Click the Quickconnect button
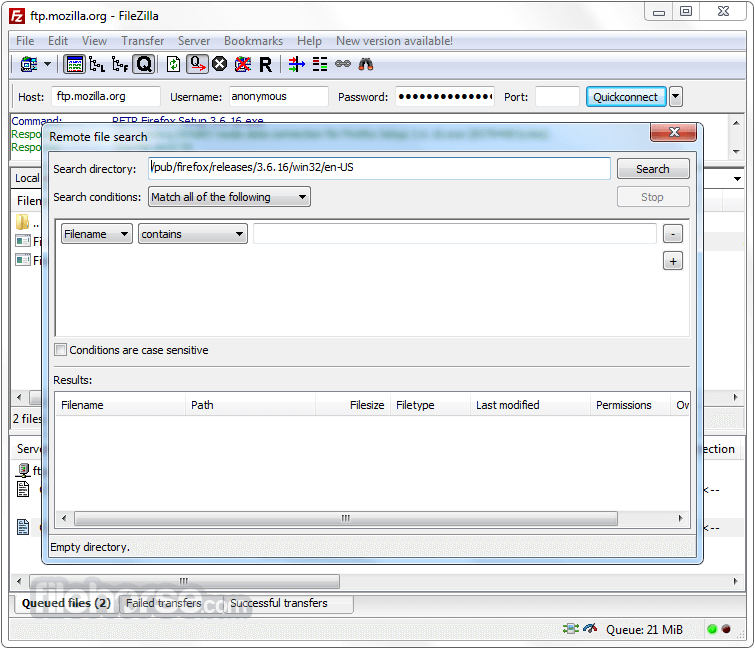The width and height of the screenshot is (755, 649). point(625,97)
